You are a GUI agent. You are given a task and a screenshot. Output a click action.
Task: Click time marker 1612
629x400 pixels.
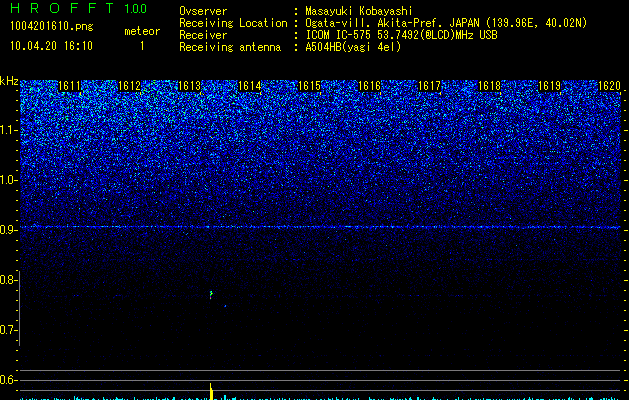tap(130, 86)
